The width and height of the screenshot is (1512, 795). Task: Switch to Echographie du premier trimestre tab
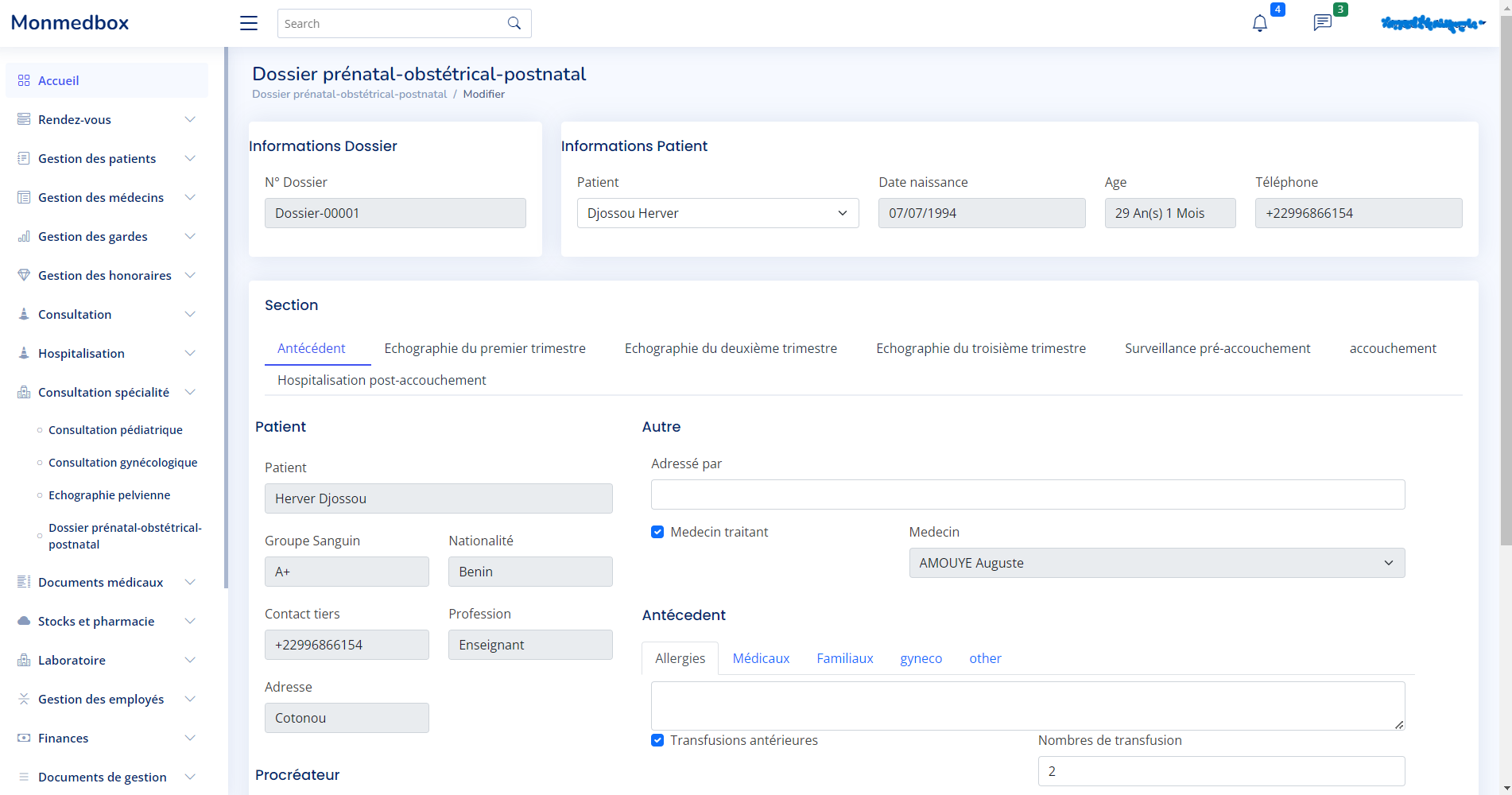[x=484, y=348]
